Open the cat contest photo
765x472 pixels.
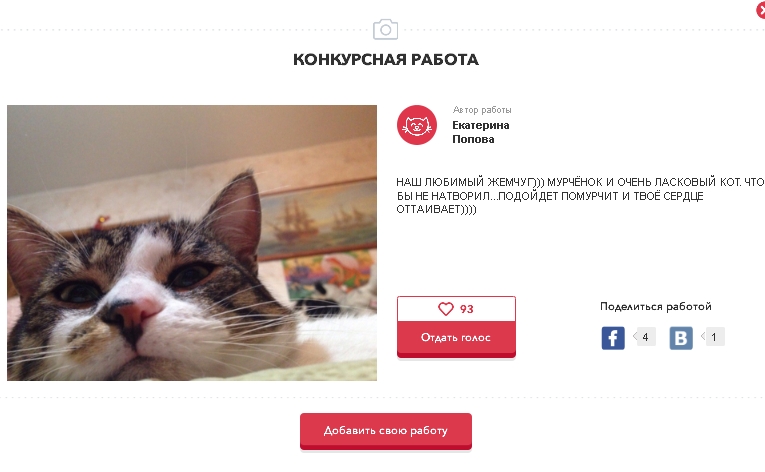click(x=192, y=243)
